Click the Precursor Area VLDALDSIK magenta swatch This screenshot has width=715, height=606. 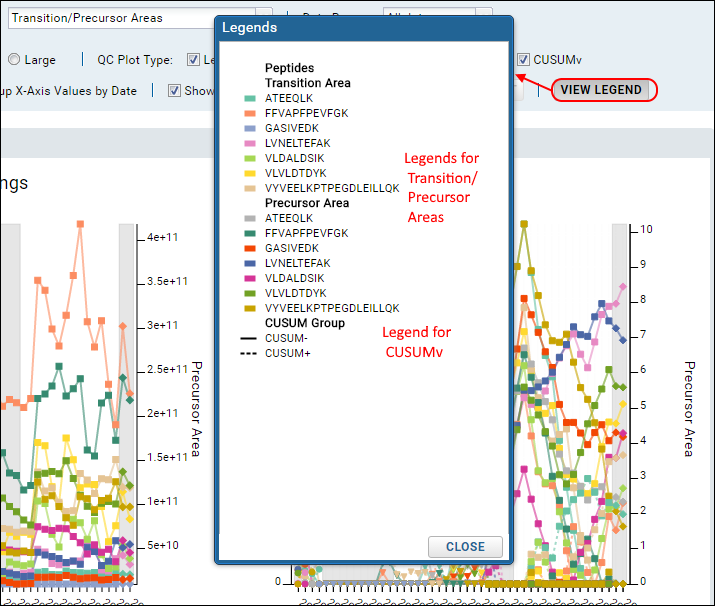click(x=250, y=278)
